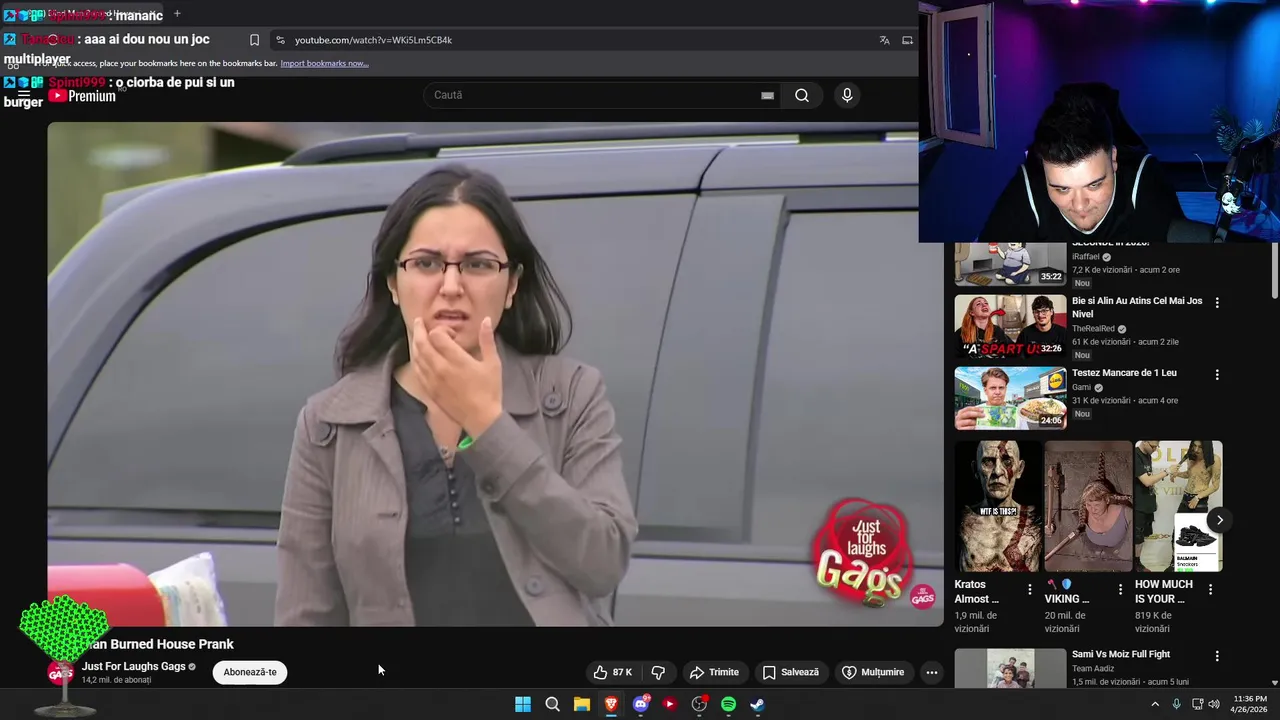Screen dimensions: 1280x720
Task: Open Sami Vs Moiz Full Fight title
Action: 1120,654
